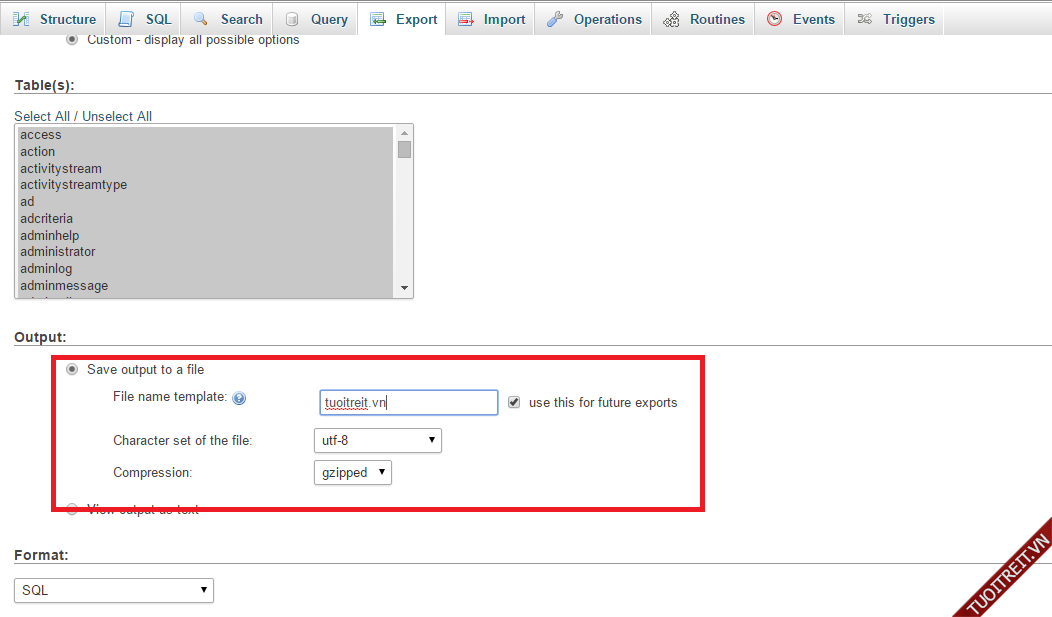Click the SQL tab icon
The width and height of the screenshot is (1052, 617).
(x=126, y=19)
